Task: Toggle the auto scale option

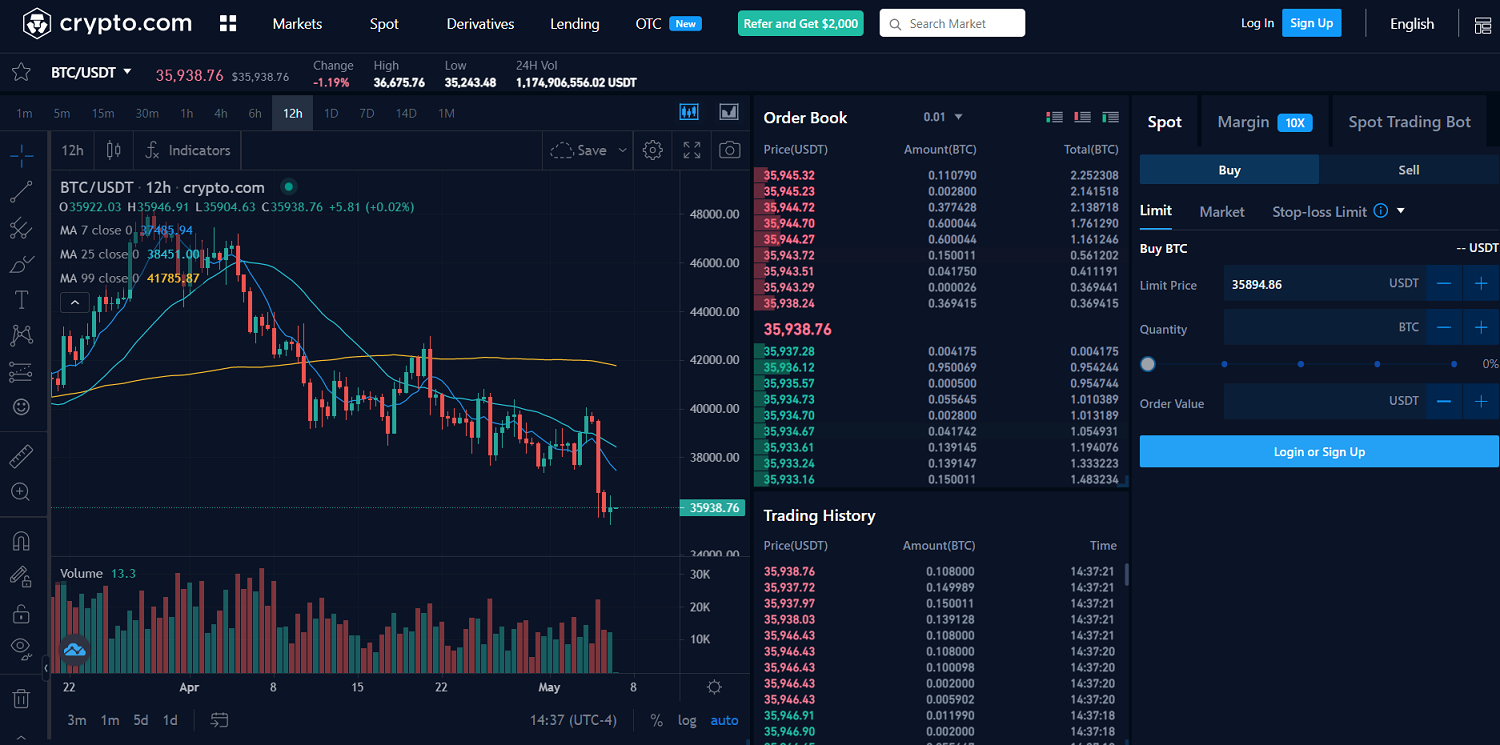Action: (x=724, y=720)
